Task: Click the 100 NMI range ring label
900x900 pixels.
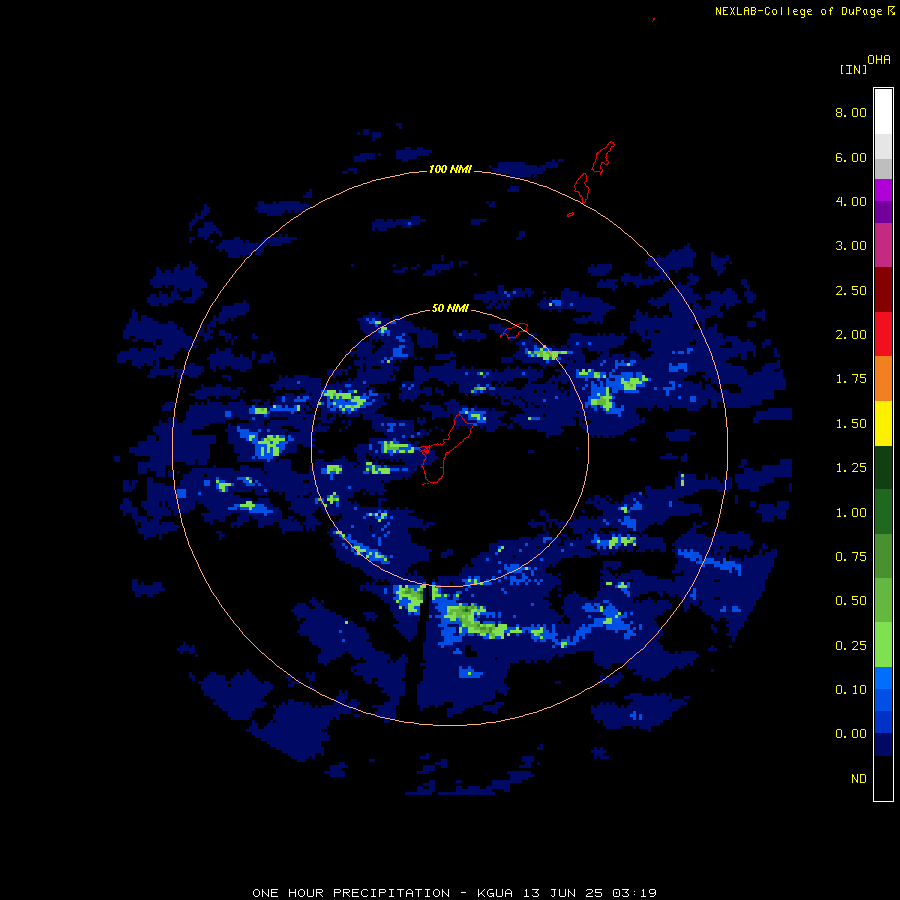Action: click(x=450, y=169)
